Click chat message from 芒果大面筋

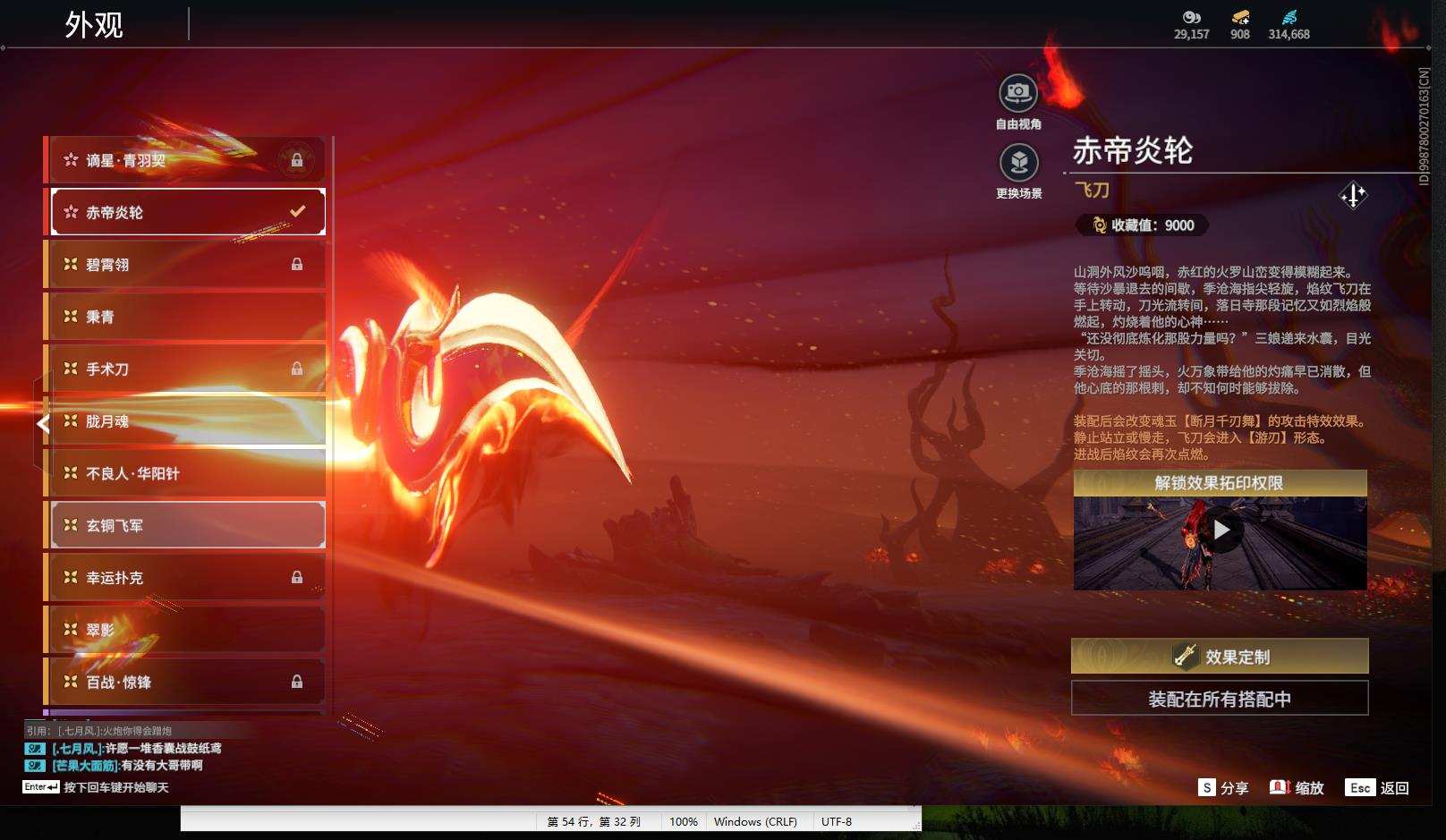point(127,765)
